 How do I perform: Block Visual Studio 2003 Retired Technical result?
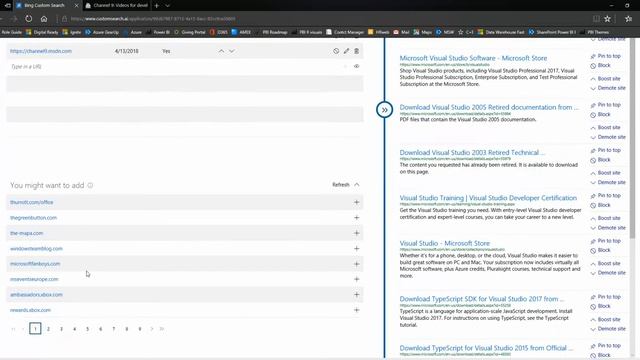(x=600, y=160)
